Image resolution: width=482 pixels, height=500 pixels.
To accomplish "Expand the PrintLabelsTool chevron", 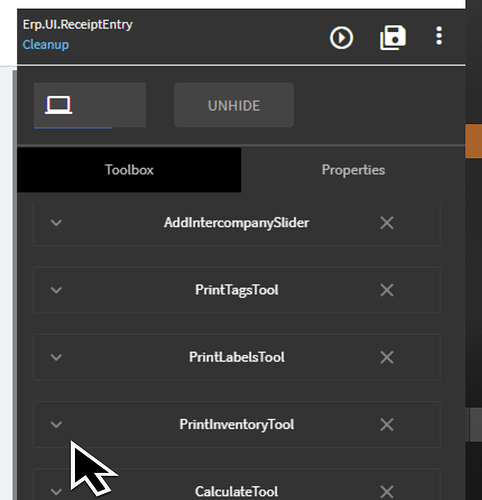I will click(x=56, y=357).
